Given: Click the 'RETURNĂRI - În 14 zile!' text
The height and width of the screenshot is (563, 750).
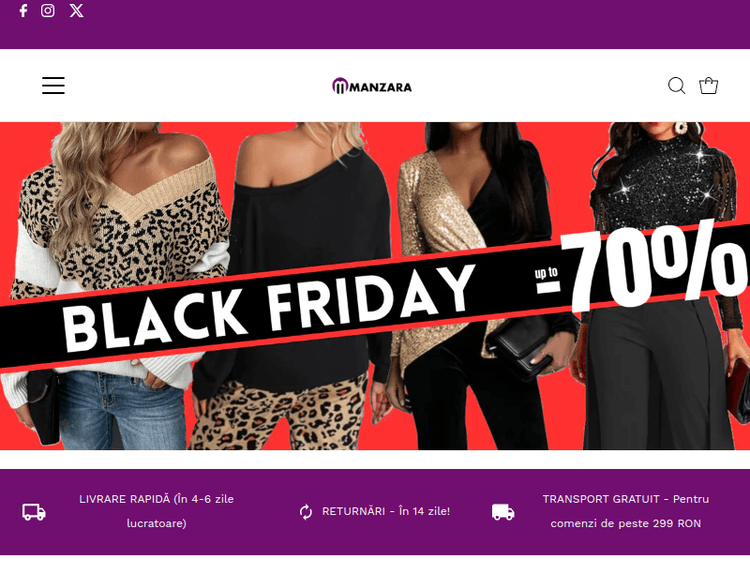Looking at the screenshot, I should pyautogui.click(x=386, y=511).
